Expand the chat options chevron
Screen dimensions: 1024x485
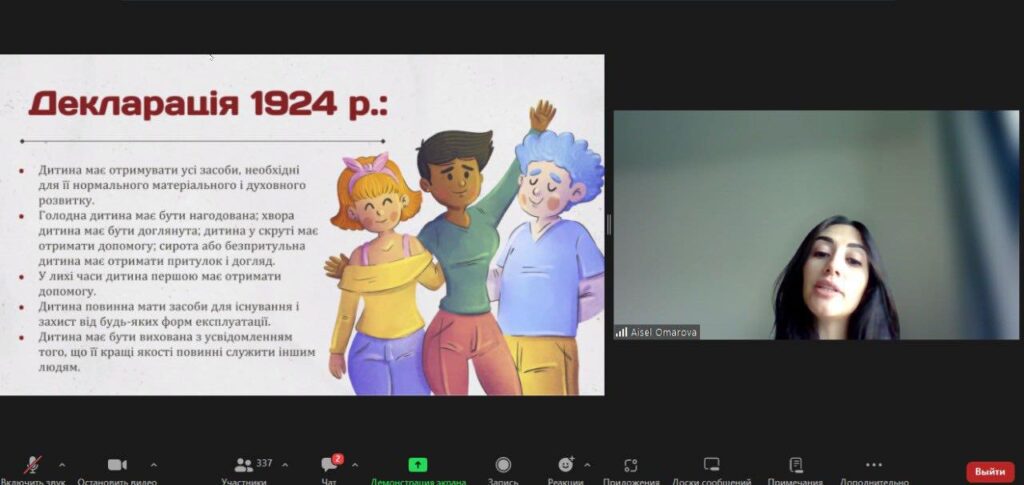point(355,465)
